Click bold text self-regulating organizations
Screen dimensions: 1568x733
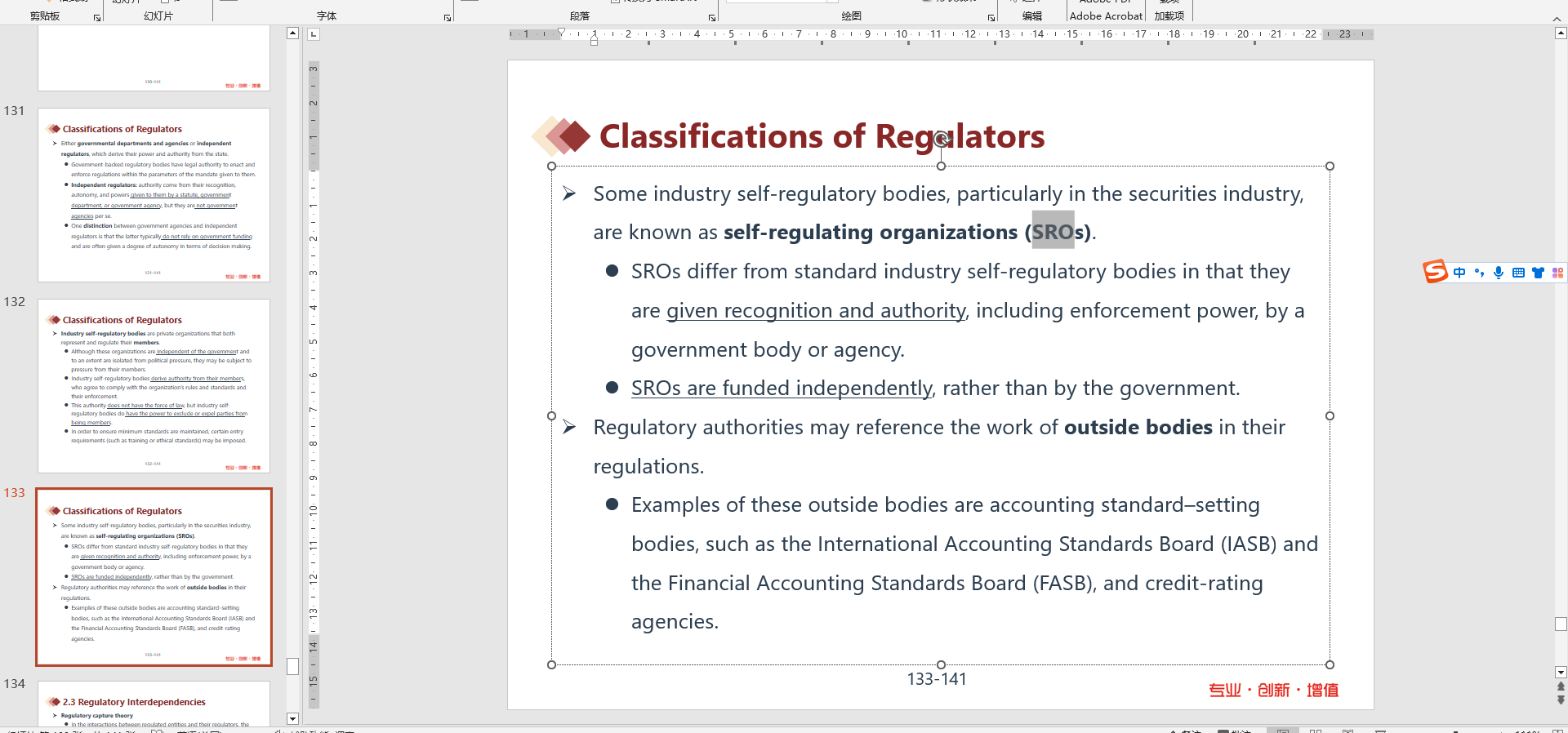871,233
